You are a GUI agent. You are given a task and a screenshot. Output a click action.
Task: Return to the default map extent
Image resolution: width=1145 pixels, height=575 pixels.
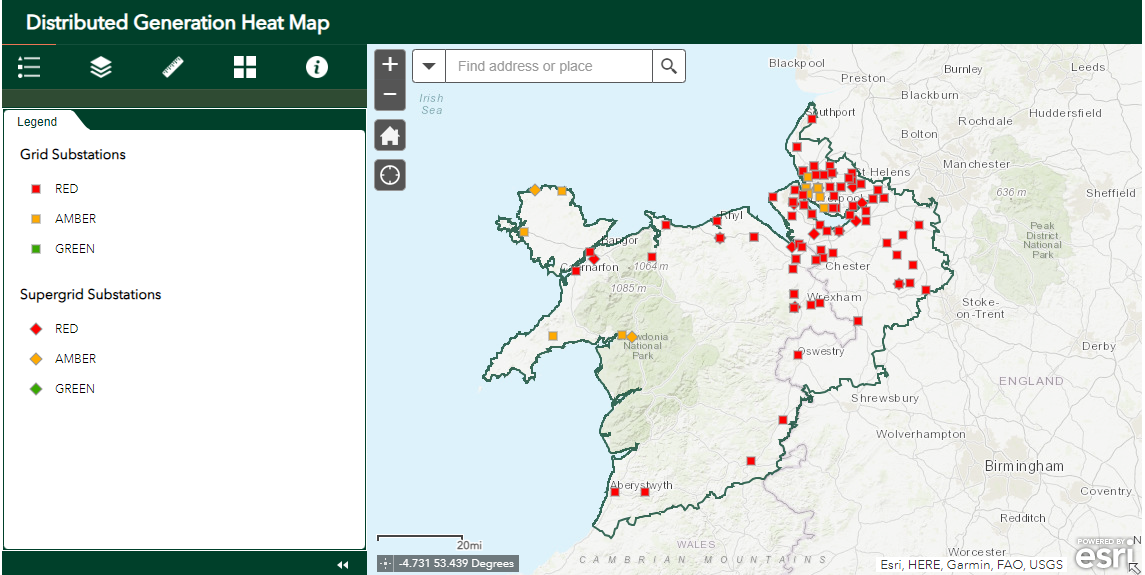tap(390, 135)
